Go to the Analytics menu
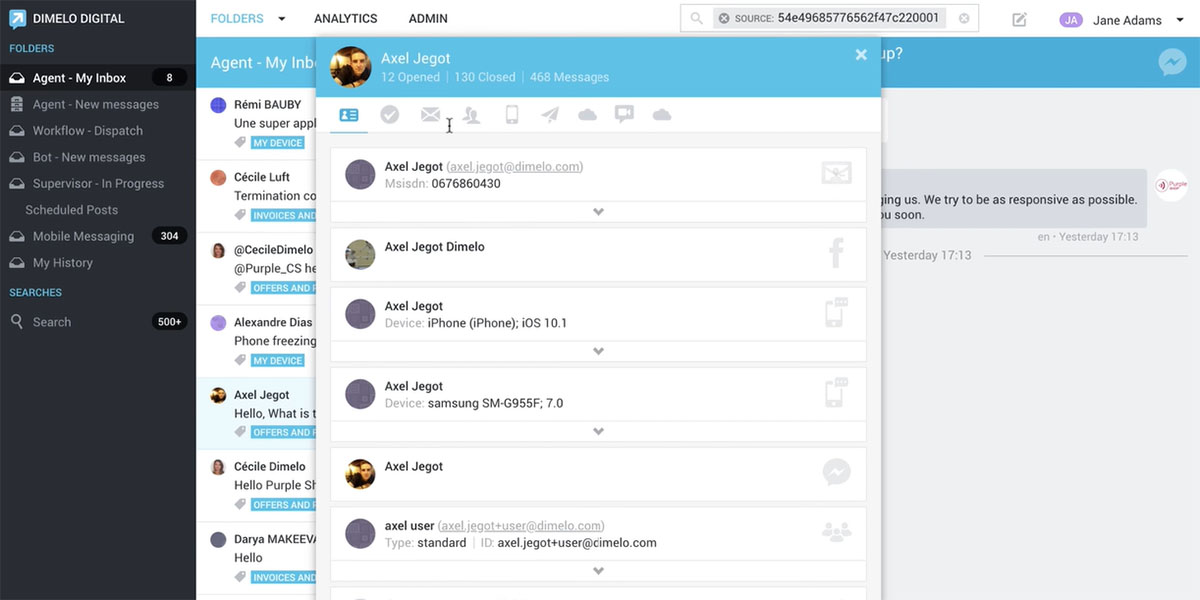 (345, 18)
